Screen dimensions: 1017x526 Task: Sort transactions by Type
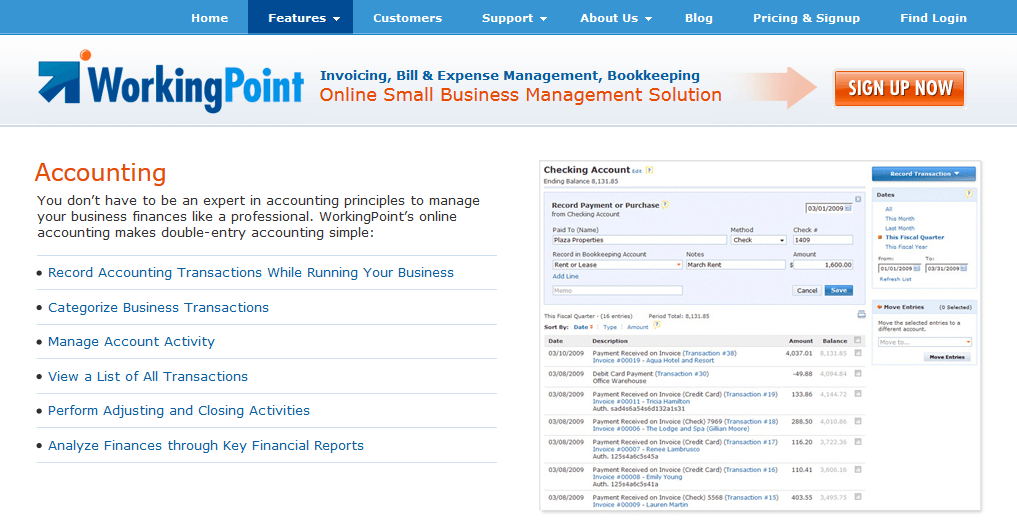(610, 328)
